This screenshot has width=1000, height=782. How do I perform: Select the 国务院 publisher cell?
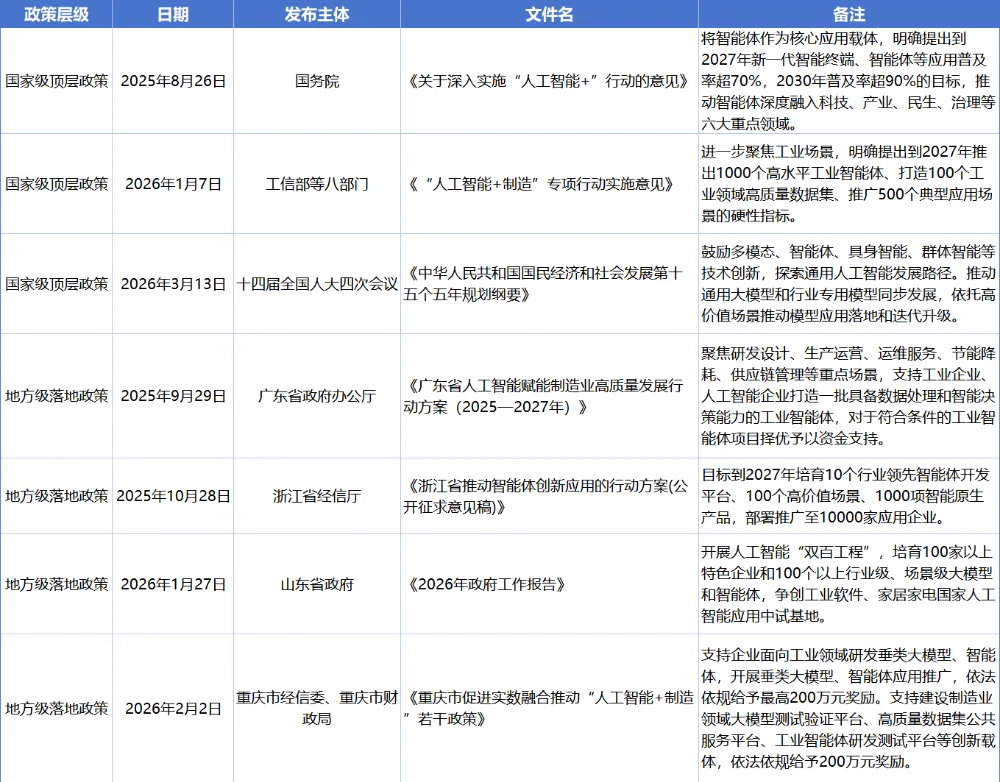click(317, 81)
